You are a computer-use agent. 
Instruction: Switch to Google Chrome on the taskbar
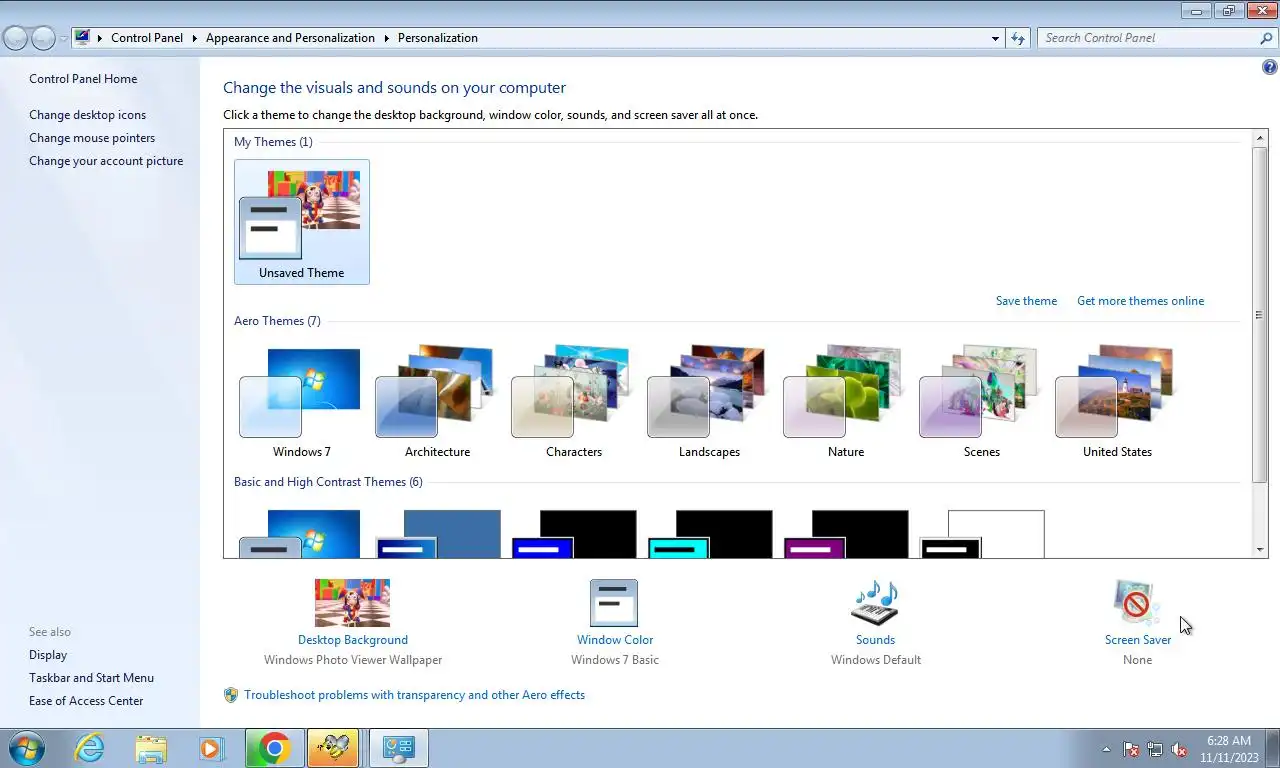tap(275, 748)
